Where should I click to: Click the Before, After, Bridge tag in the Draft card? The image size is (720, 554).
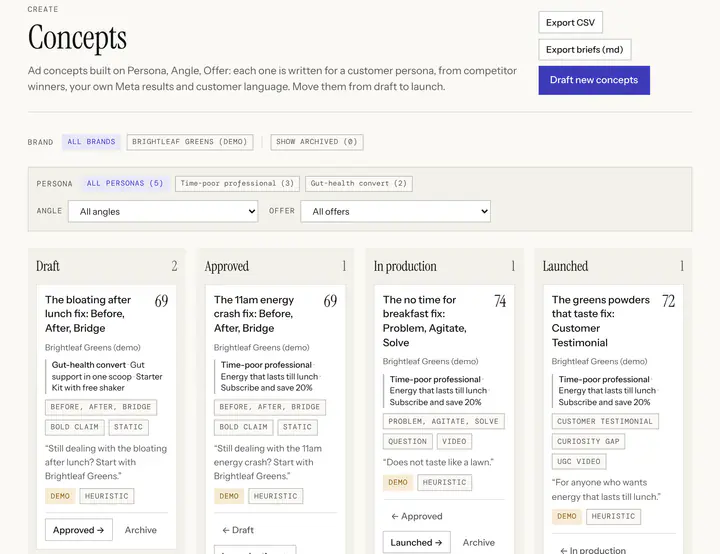[101, 407]
